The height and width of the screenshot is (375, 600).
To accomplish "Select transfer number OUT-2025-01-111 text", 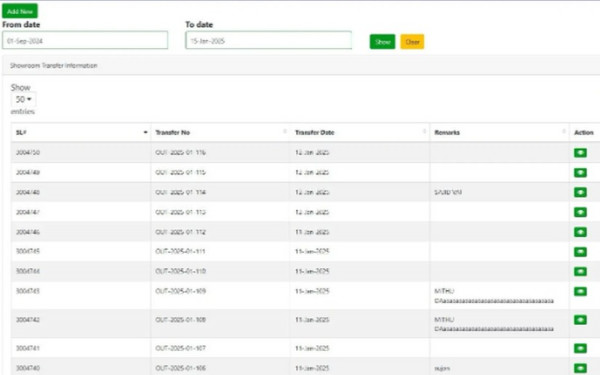I will pos(180,251).
